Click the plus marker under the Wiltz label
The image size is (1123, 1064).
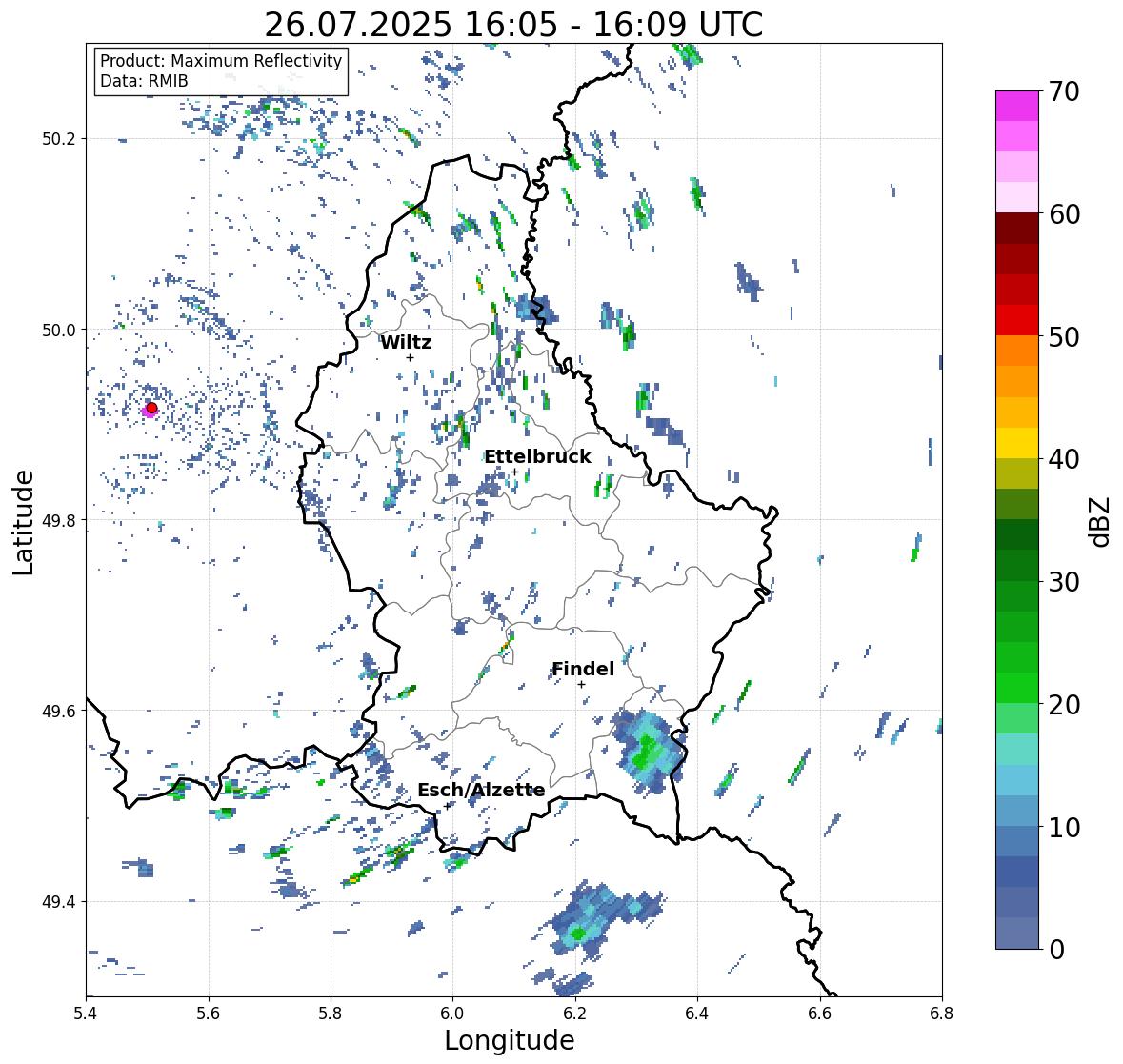[410, 357]
